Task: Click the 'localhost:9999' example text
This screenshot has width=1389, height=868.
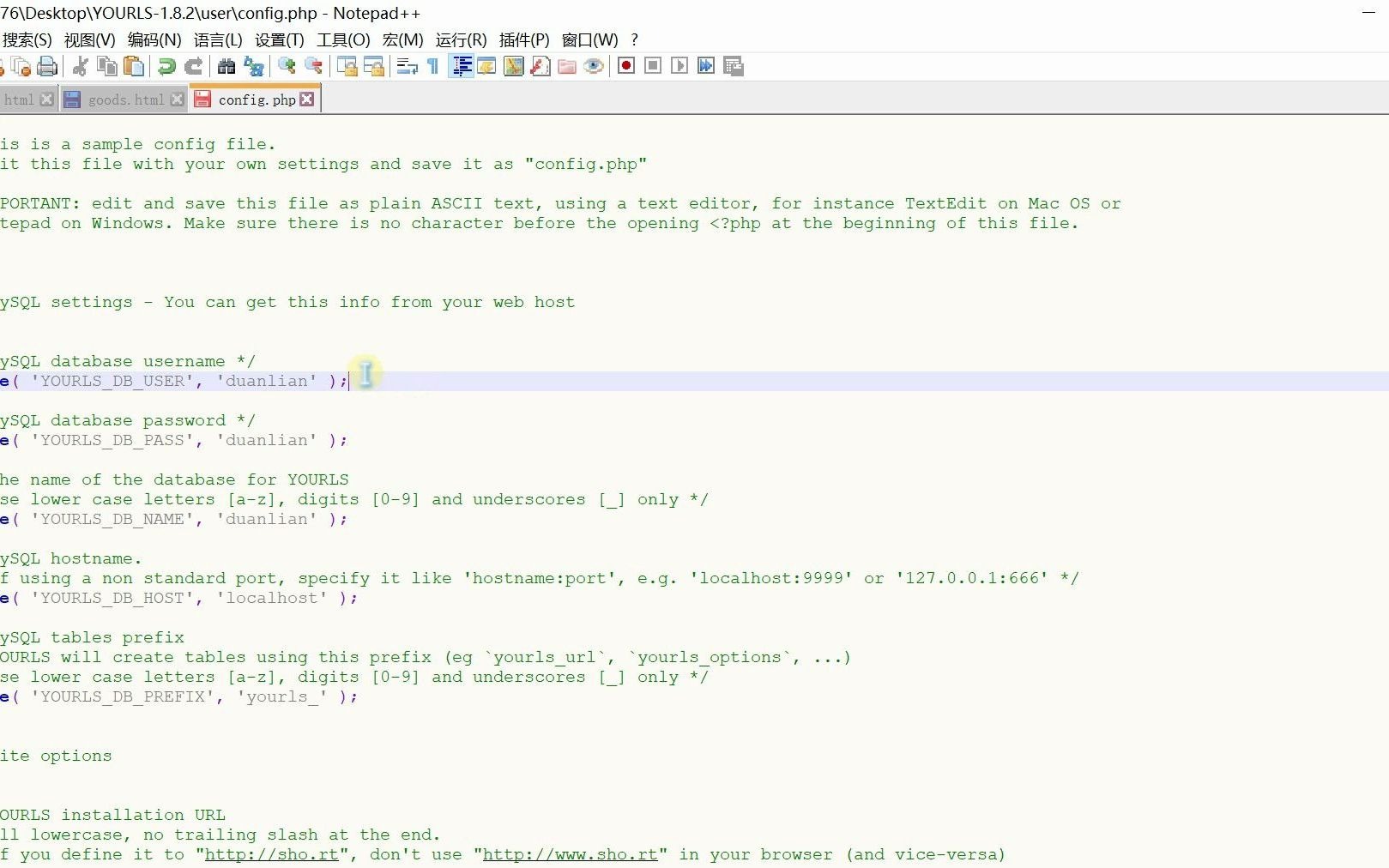Action: pos(771,578)
